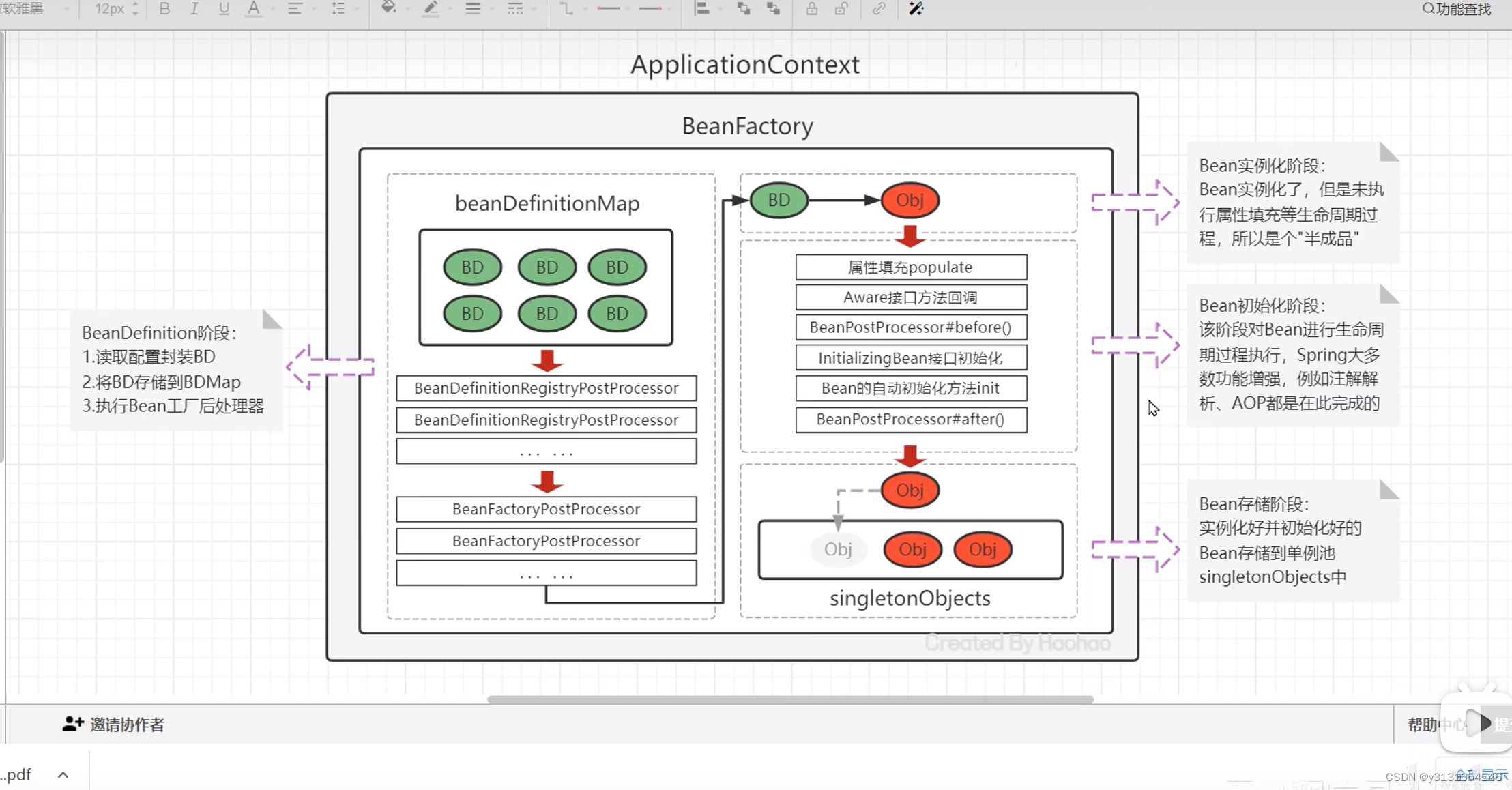Open the connector type tool

coord(566,9)
